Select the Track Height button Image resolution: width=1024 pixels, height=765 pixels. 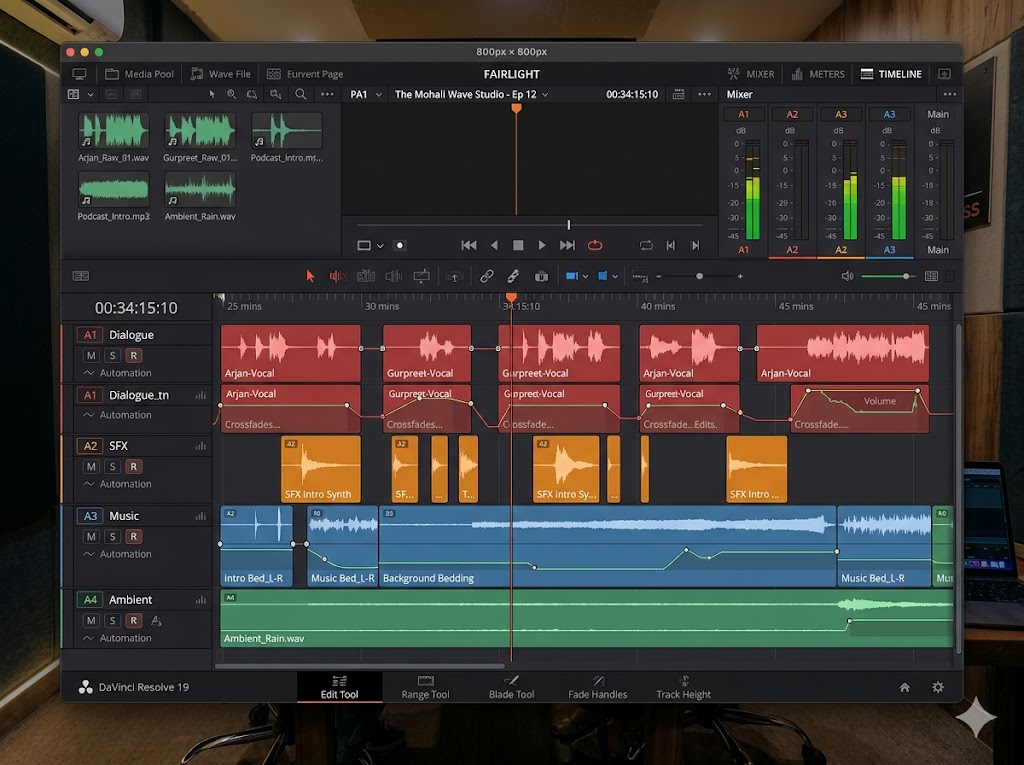click(x=683, y=687)
